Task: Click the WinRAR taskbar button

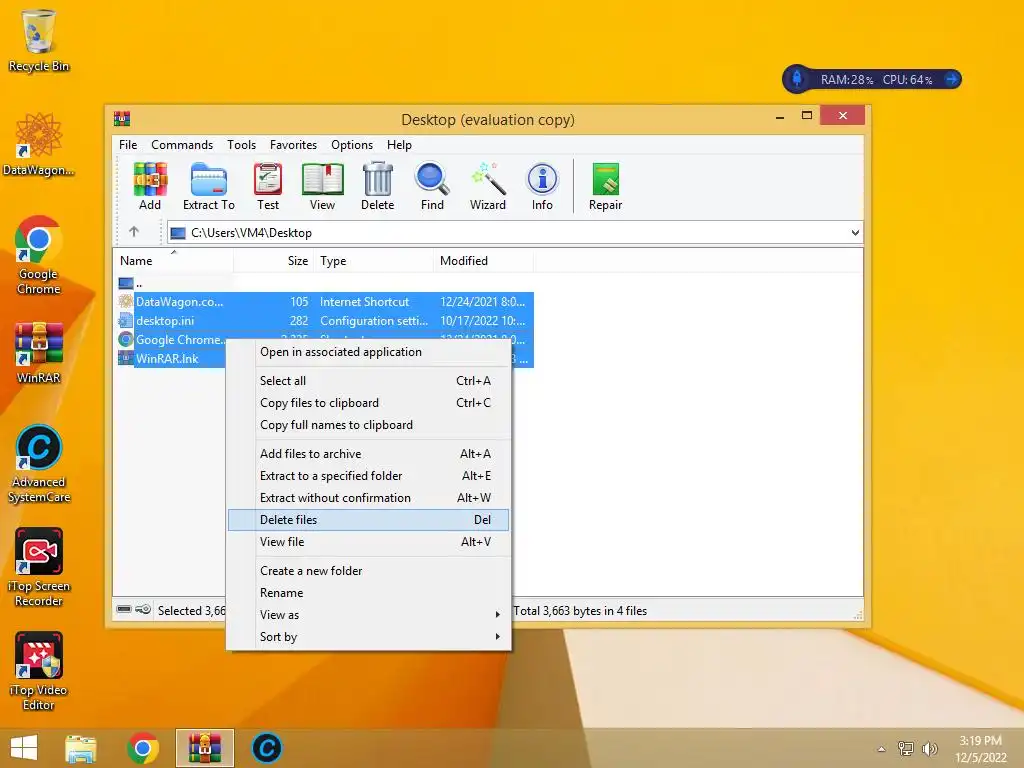Action: point(204,748)
